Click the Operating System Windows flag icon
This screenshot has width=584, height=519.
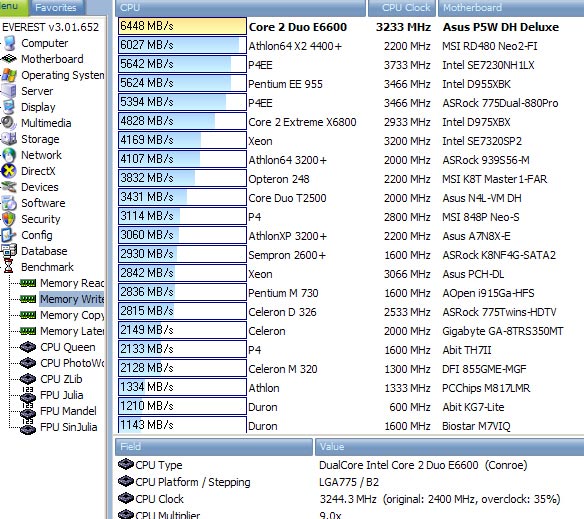[x=9, y=75]
